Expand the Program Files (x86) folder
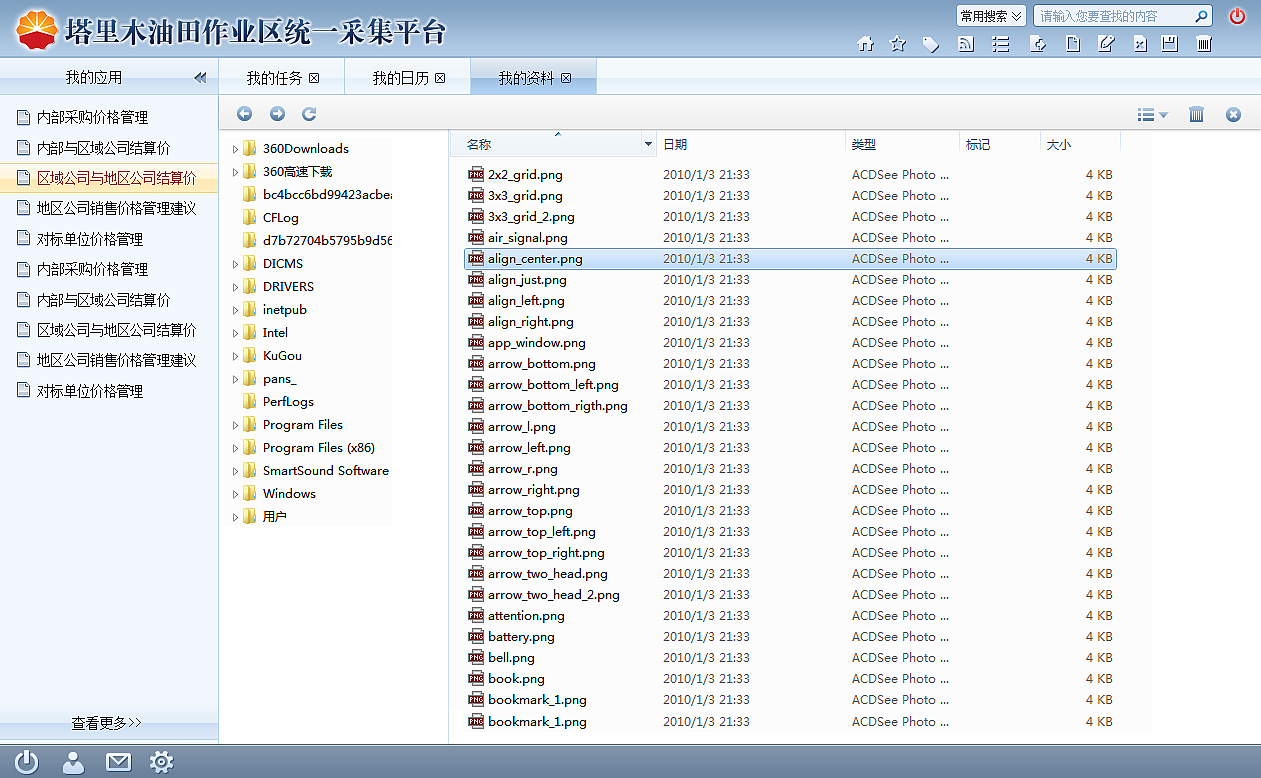 235,448
